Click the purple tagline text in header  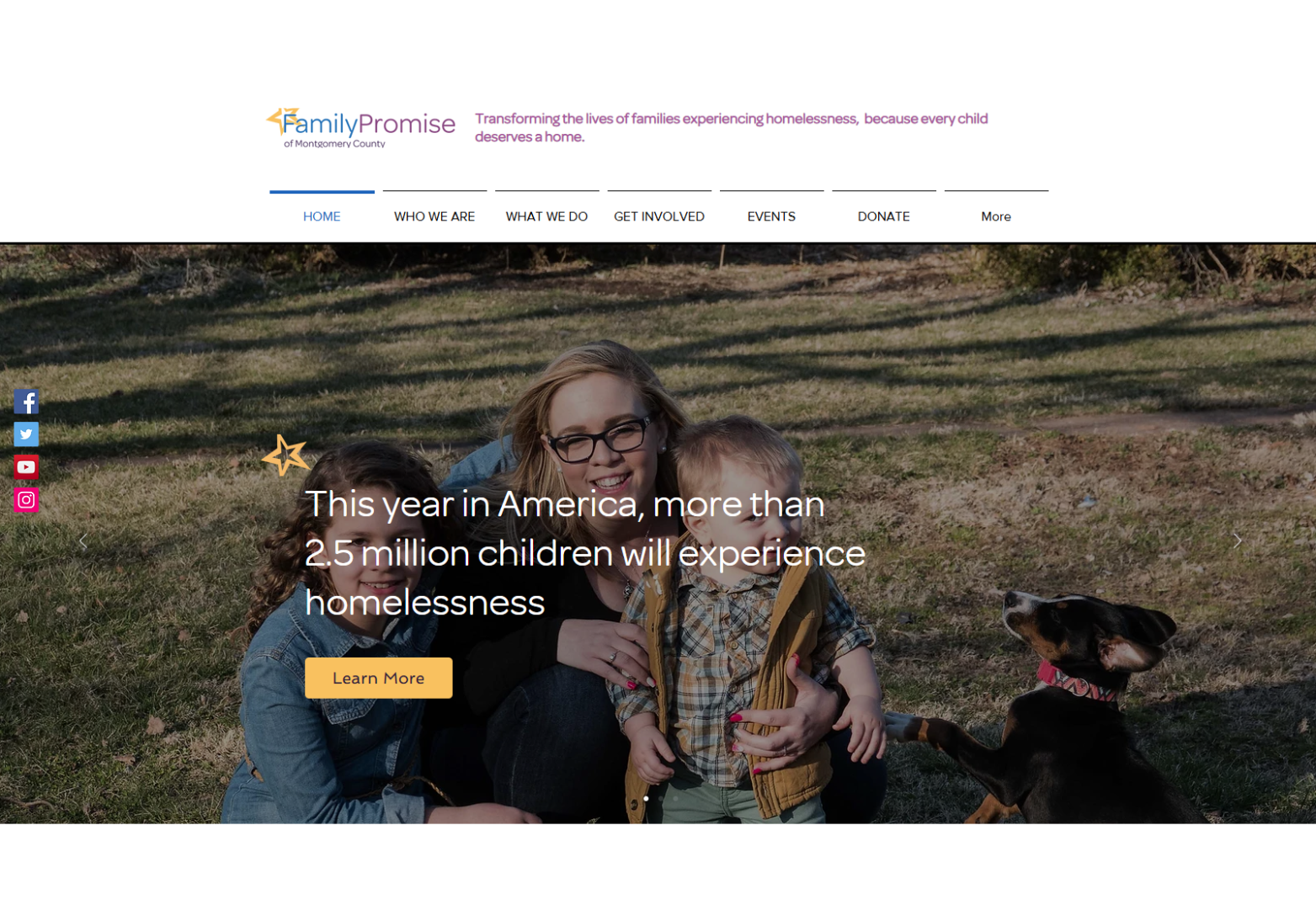pyautogui.click(x=731, y=128)
